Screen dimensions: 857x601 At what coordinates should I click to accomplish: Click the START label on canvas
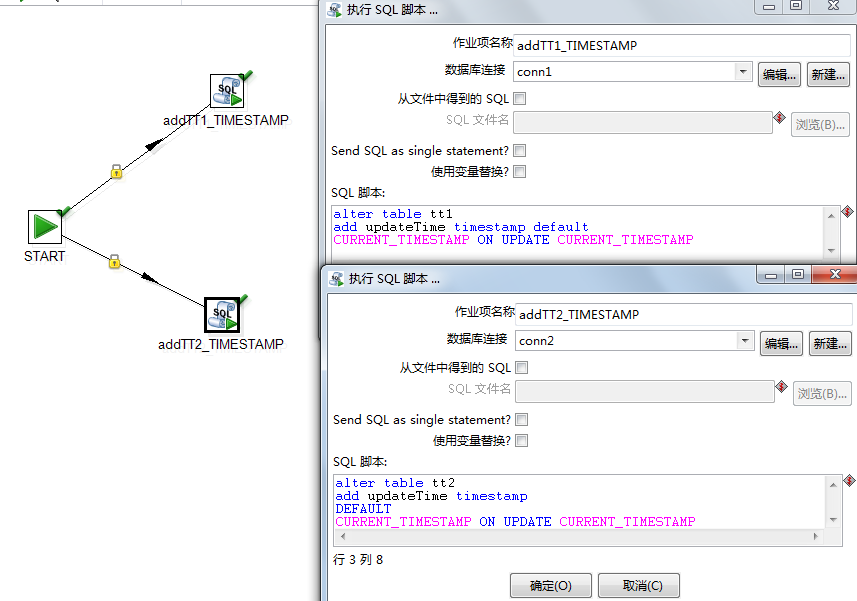pos(44,256)
